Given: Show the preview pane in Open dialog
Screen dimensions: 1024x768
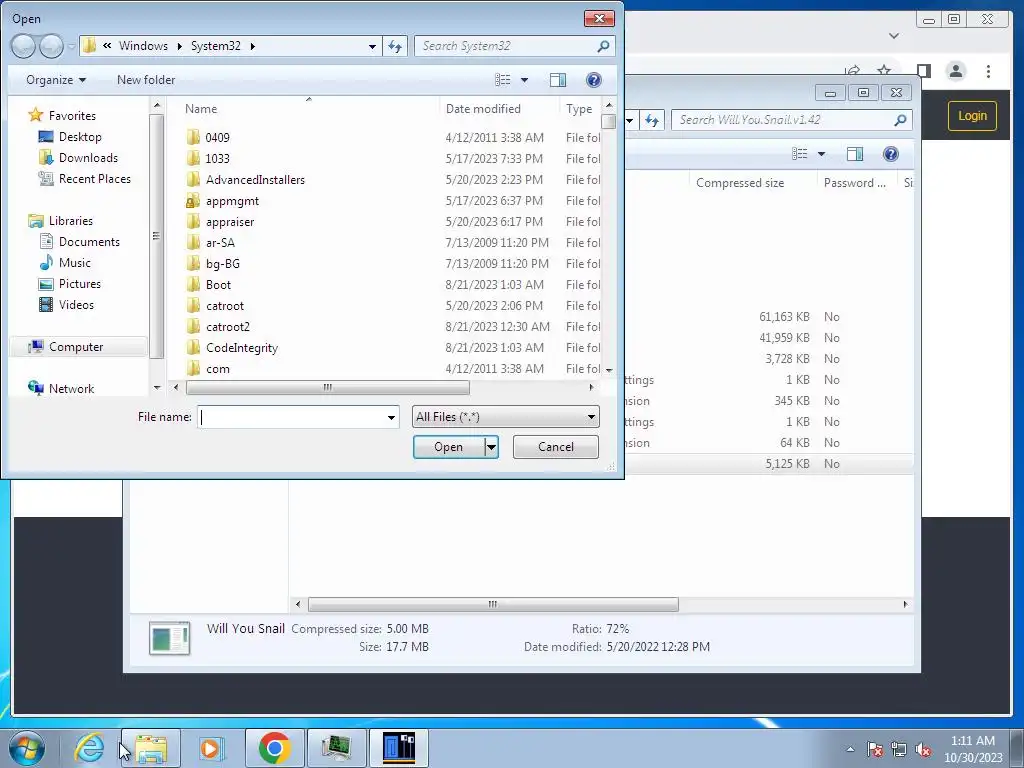Looking at the screenshot, I should (x=558, y=80).
